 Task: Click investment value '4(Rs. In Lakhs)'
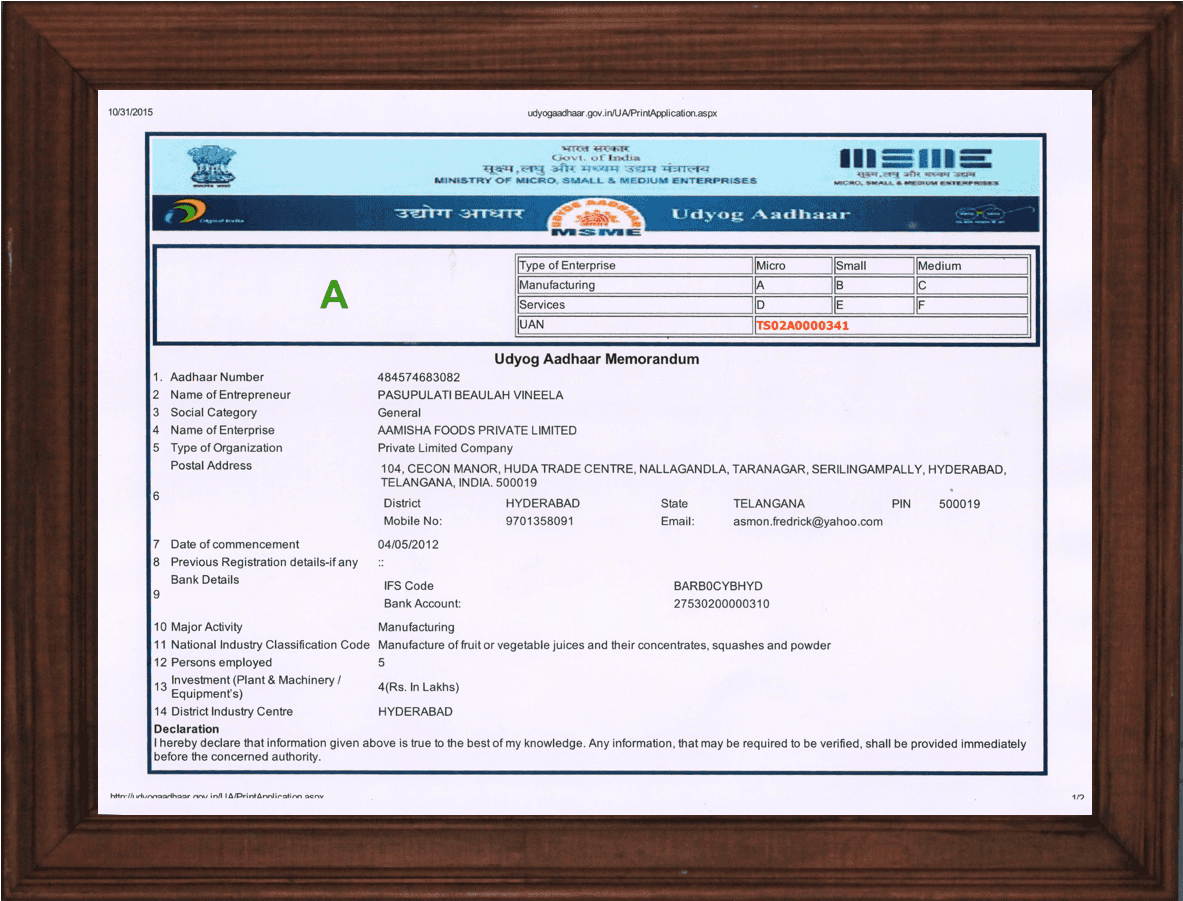[x=418, y=687]
